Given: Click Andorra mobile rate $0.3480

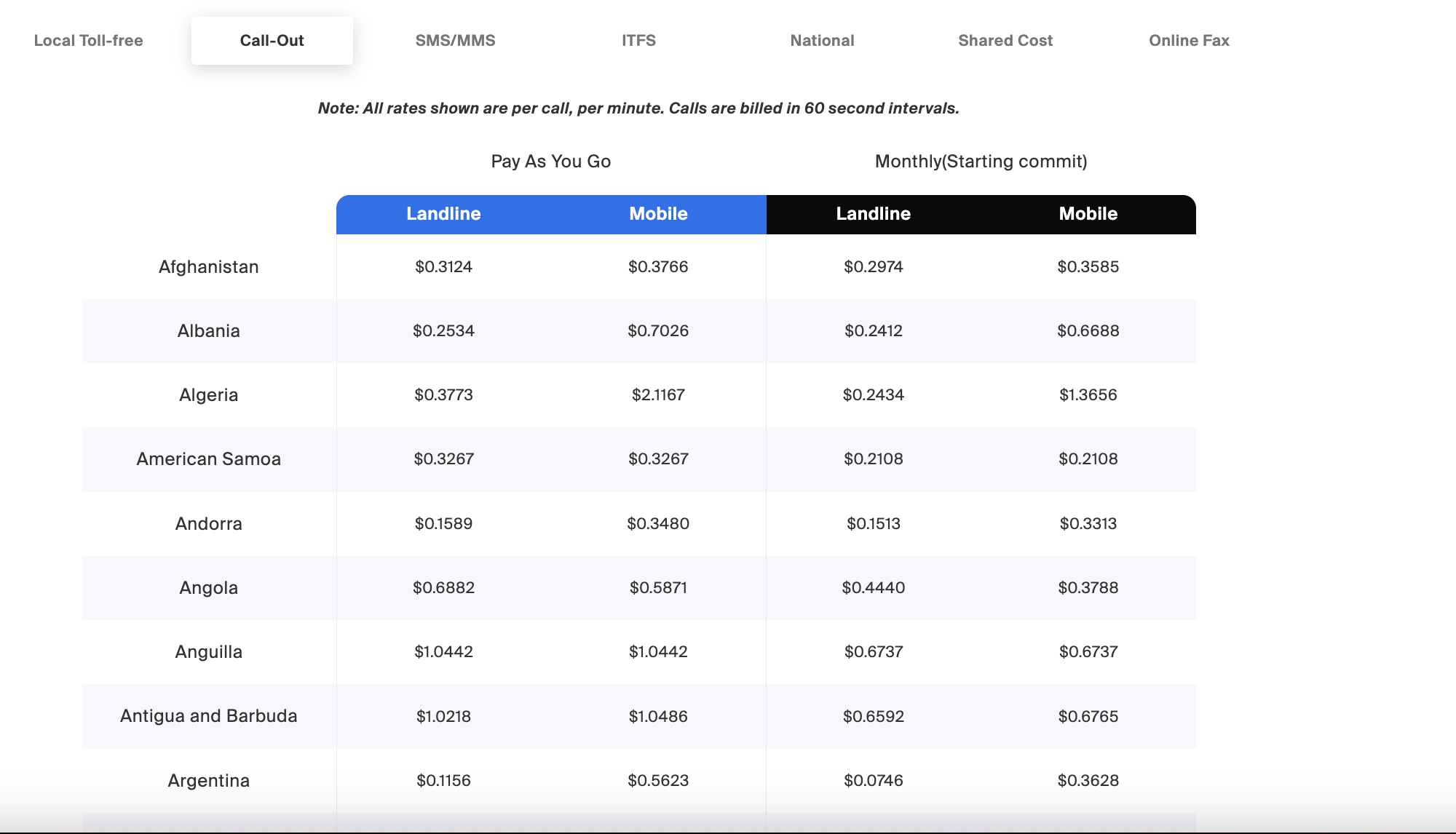Looking at the screenshot, I should (658, 524).
